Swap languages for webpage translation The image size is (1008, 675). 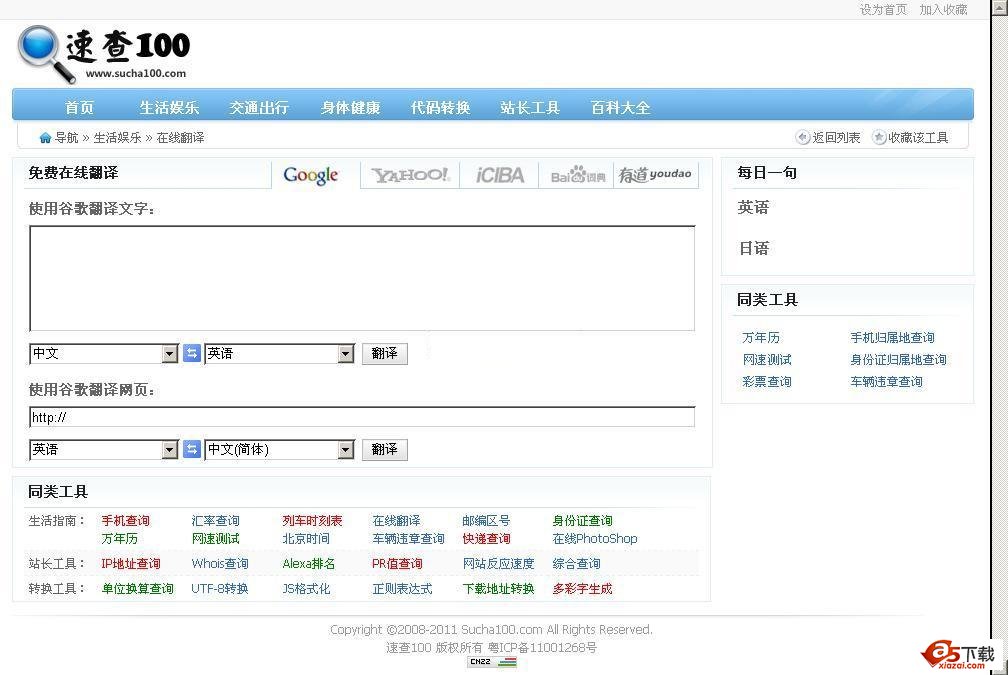point(192,449)
